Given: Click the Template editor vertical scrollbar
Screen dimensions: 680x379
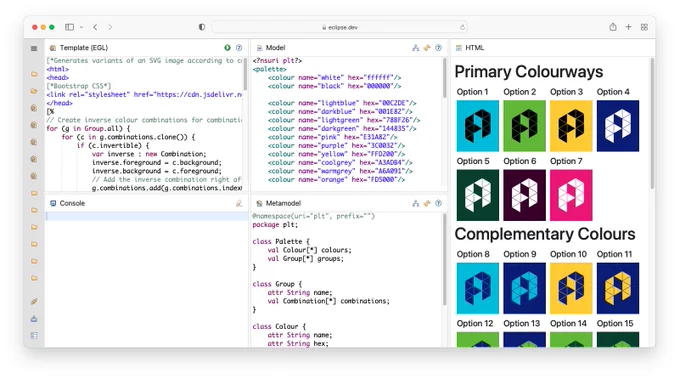Looking at the screenshot, I should pyautogui.click(x=245, y=74).
